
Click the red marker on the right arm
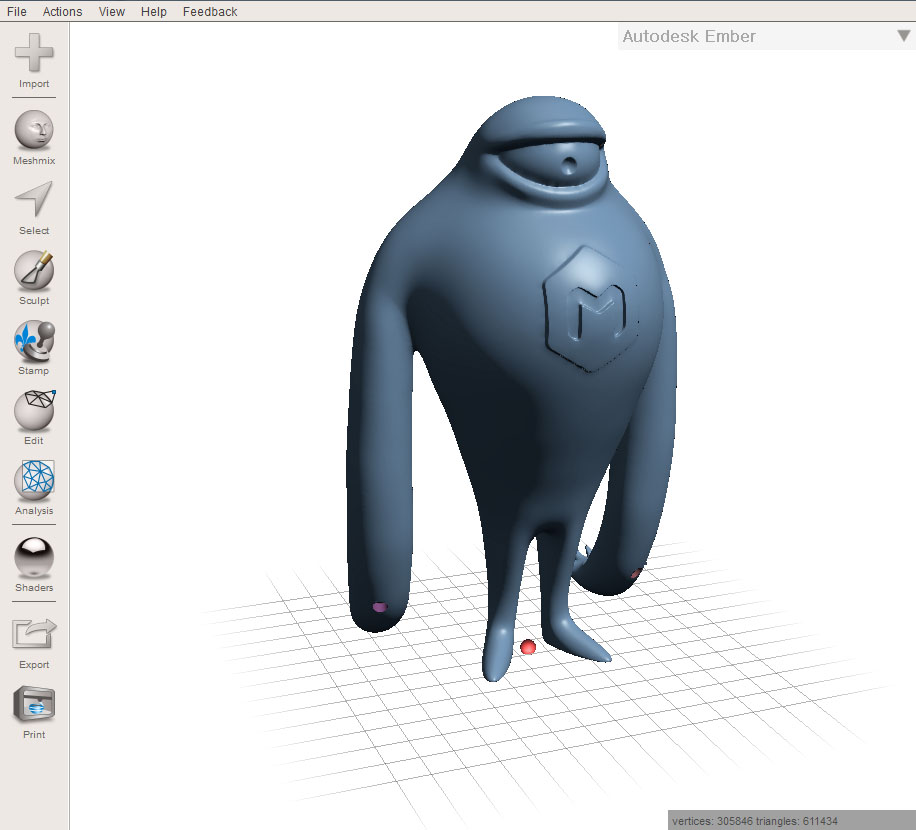tap(636, 574)
